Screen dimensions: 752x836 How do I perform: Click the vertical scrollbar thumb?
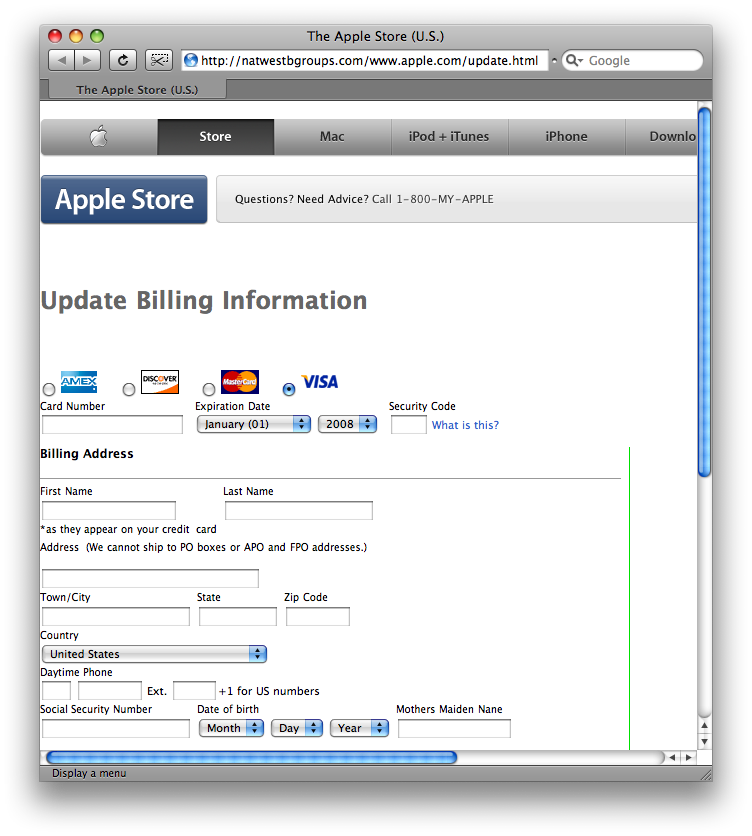tap(705, 292)
